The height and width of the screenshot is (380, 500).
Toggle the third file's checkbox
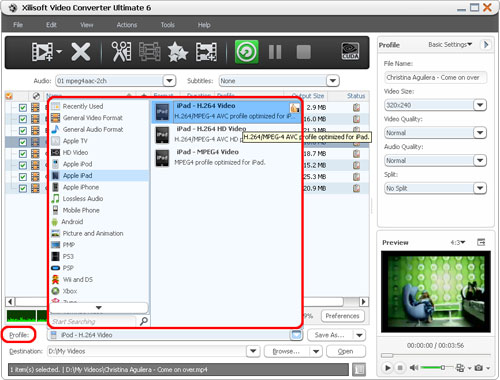pyautogui.click(x=23, y=131)
